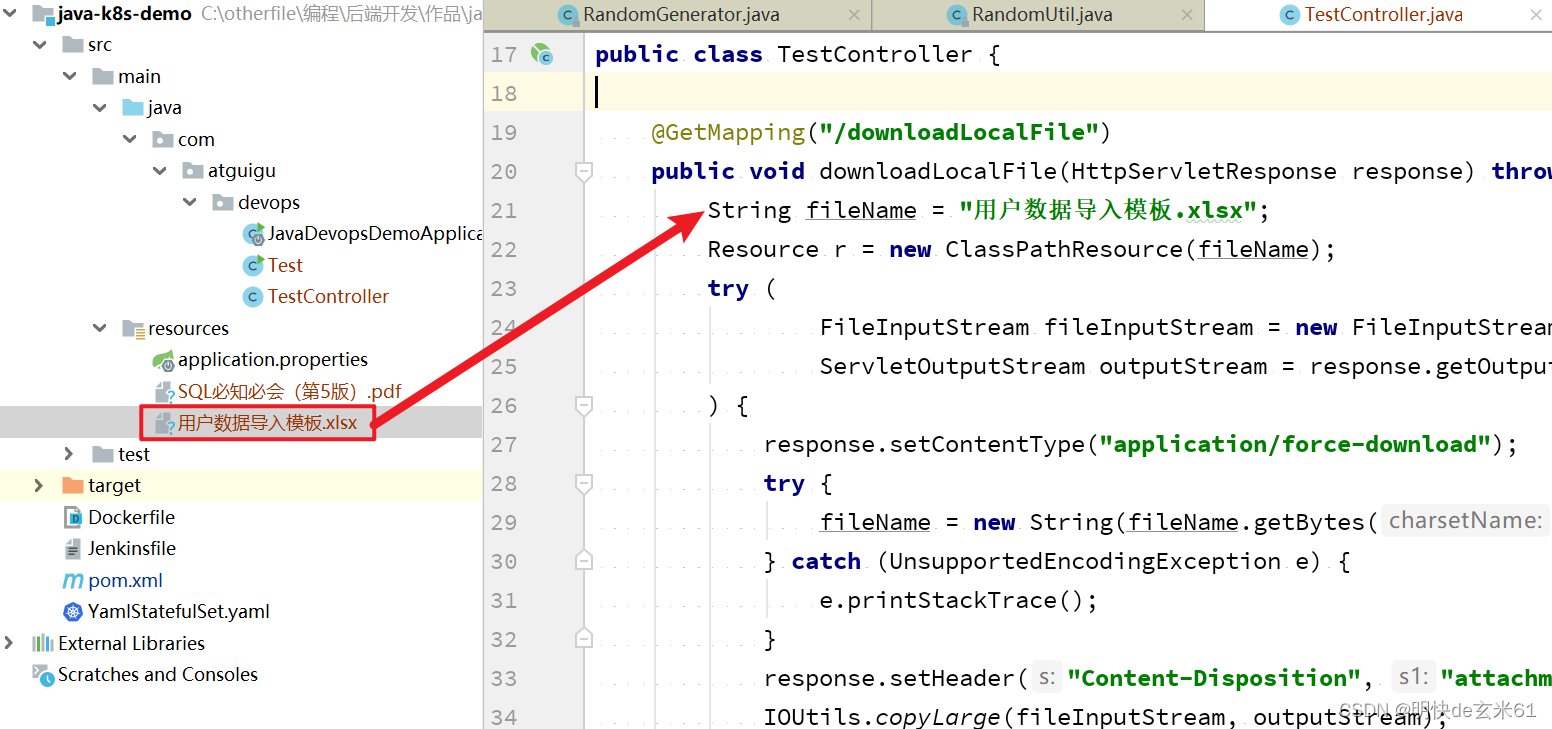Click the atguigu package icon
The width and height of the screenshot is (1552, 729).
[192, 171]
